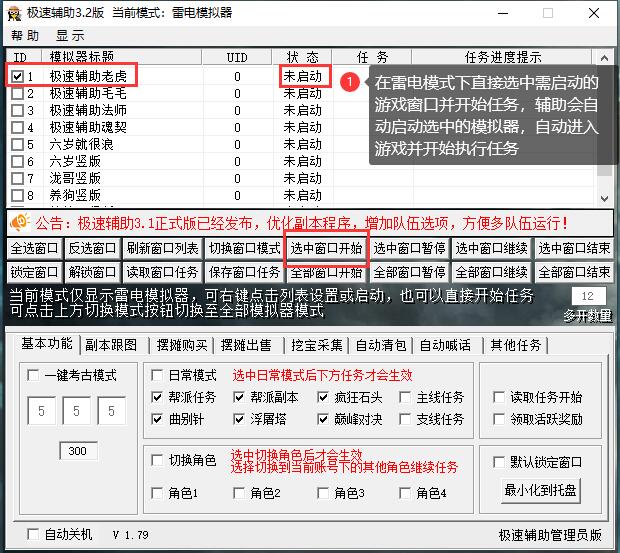620x553 pixels.
Task: Click 锁定窗口 button
Action: (34, 272)
